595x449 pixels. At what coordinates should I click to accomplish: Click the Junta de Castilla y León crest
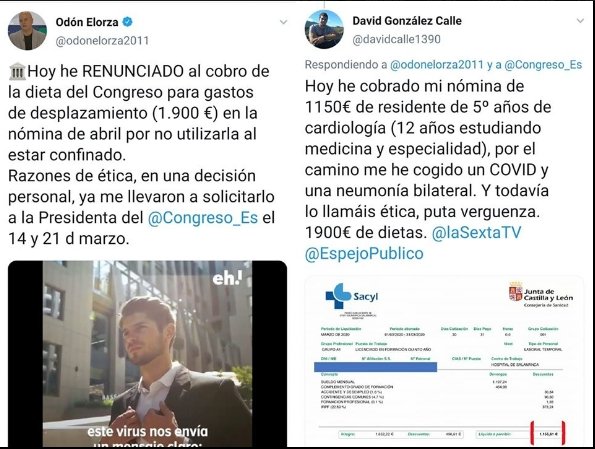click(515, 292)
